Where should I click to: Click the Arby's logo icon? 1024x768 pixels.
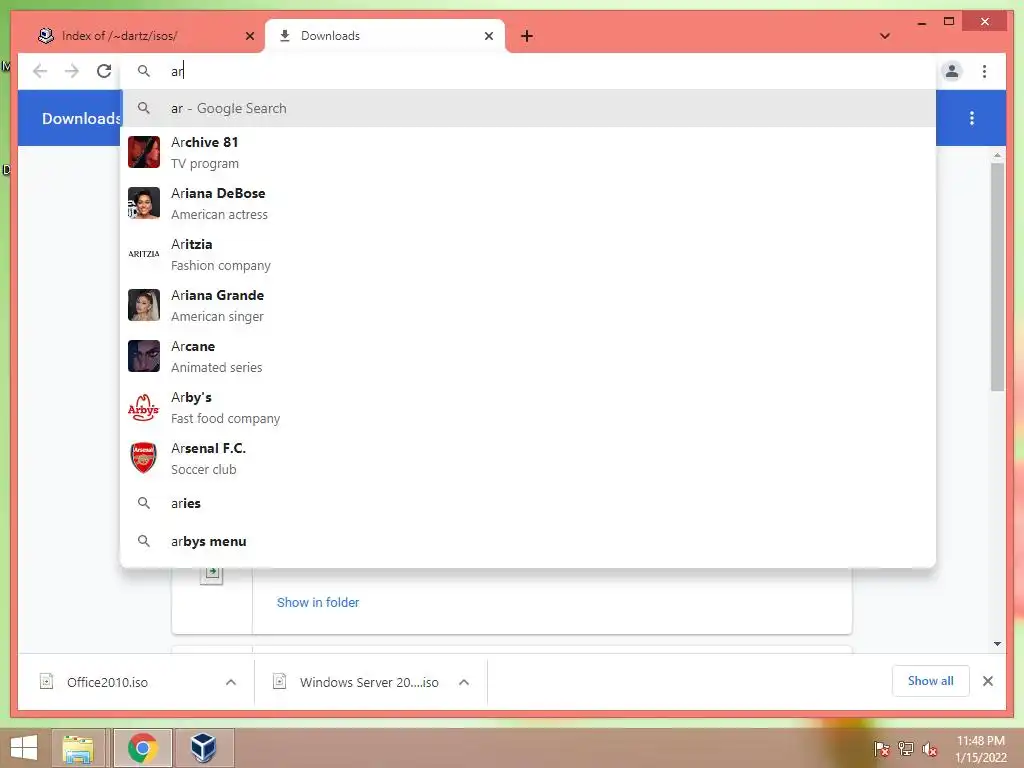tap(144, 407)
